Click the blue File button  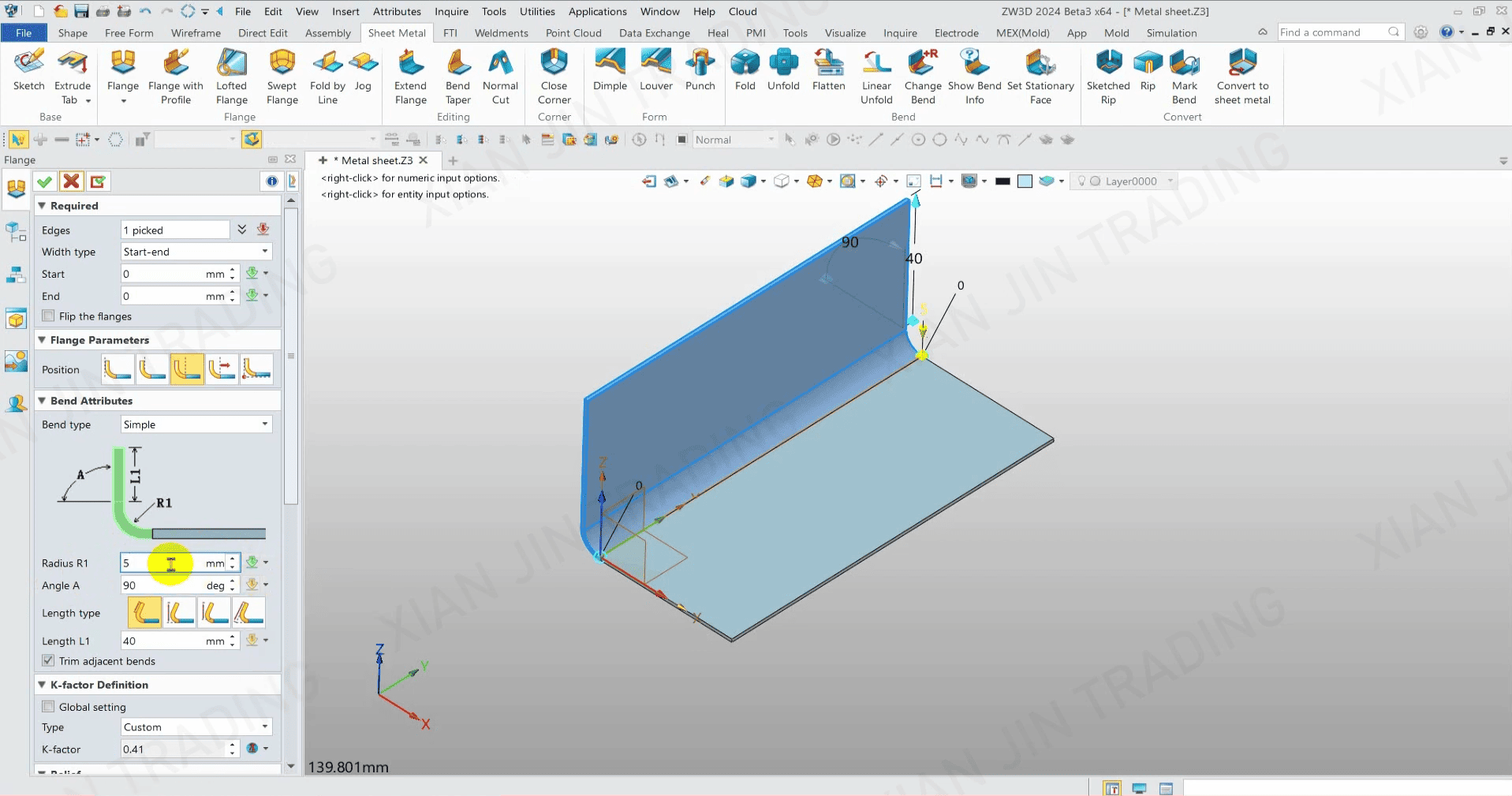click(x=24, y=33)
